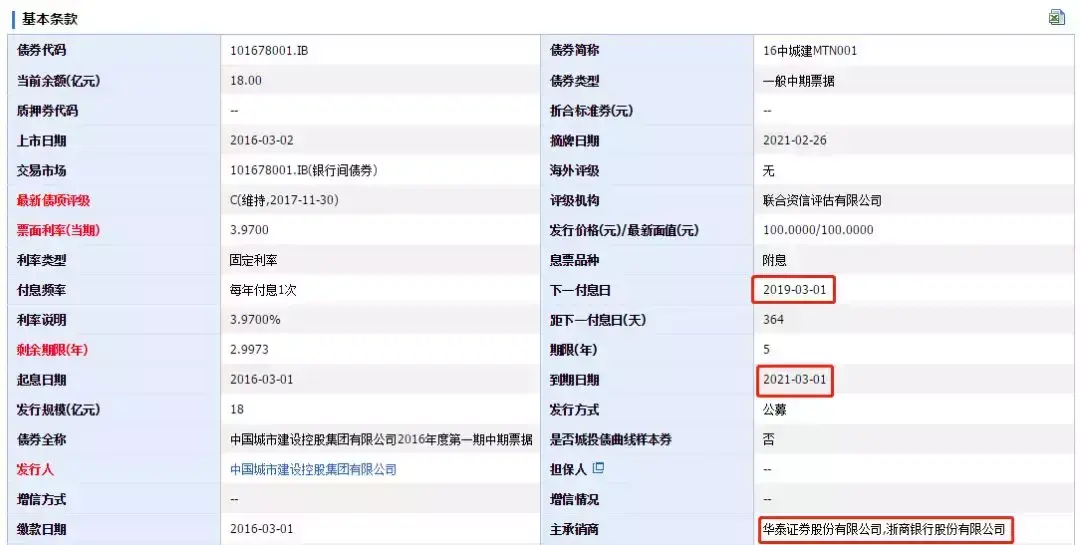Click rate description 3.9700%

[256, 320]
